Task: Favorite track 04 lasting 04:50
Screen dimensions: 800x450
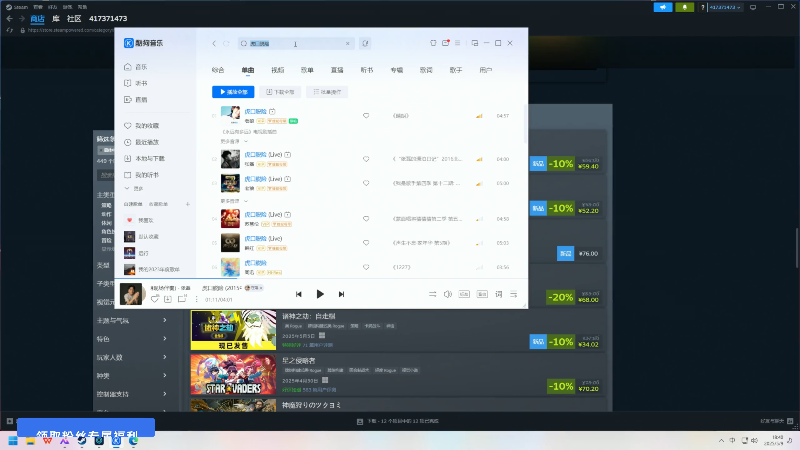Action: (x=366, y=219)
